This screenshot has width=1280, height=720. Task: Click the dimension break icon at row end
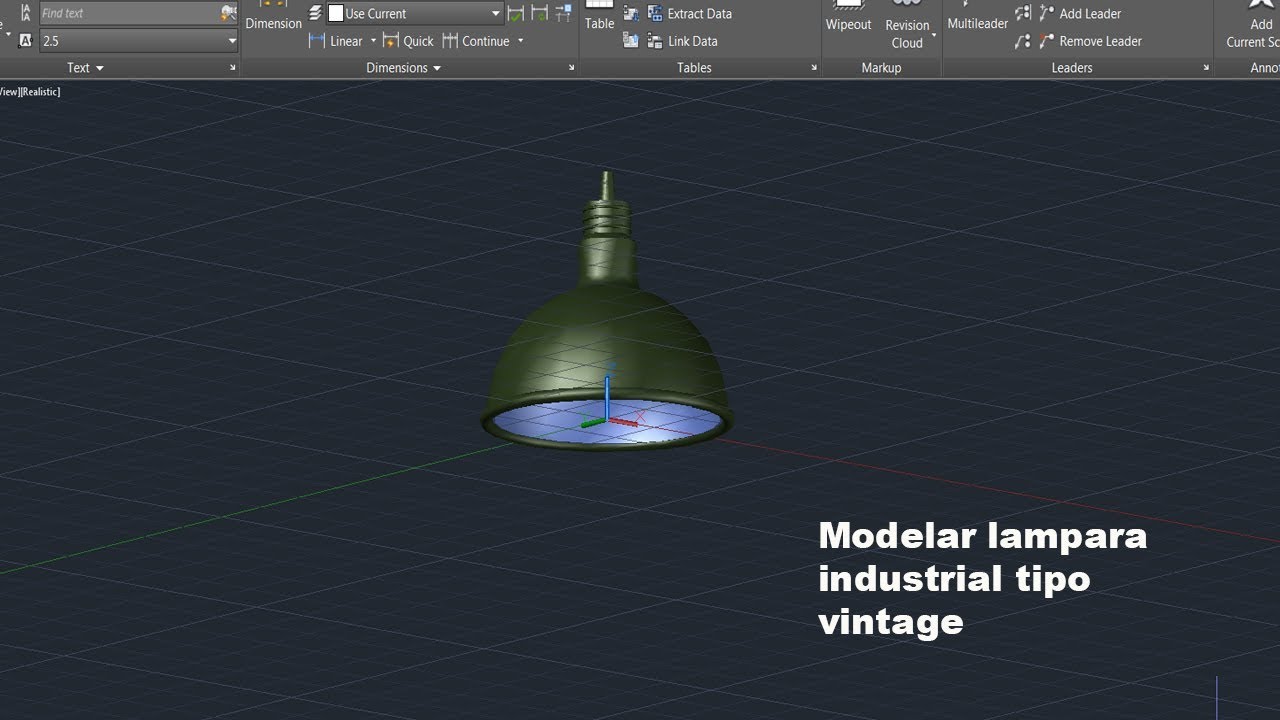tap(564, 13)
